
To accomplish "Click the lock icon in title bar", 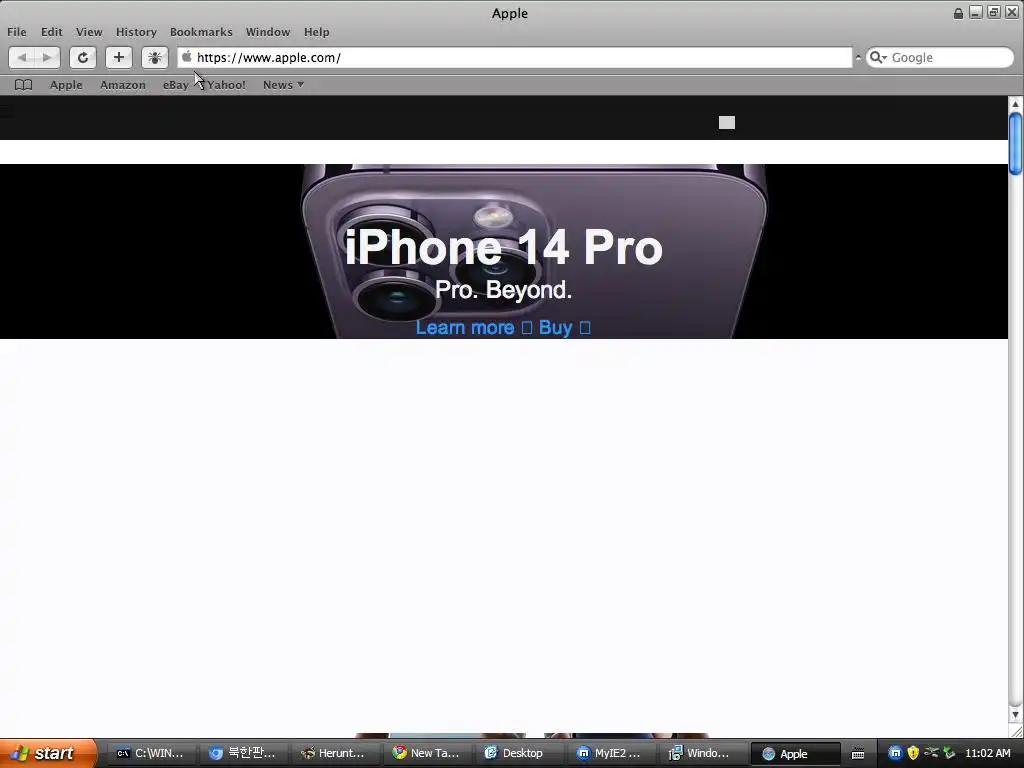I will pyautogui.click(x=958, y=13).
